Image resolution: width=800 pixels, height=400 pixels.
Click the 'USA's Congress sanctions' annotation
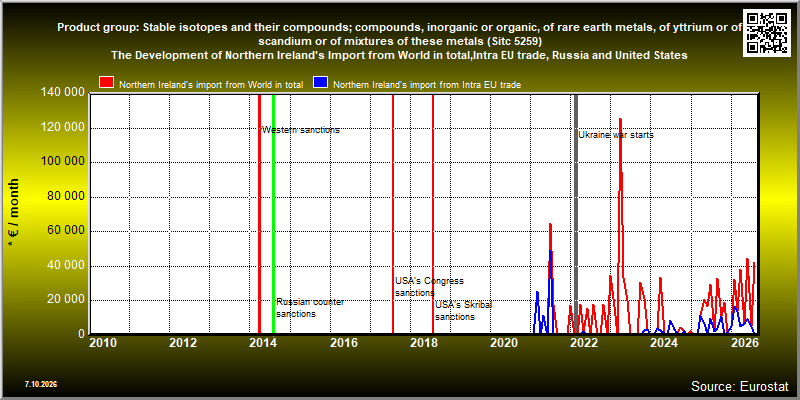[429, 287]
